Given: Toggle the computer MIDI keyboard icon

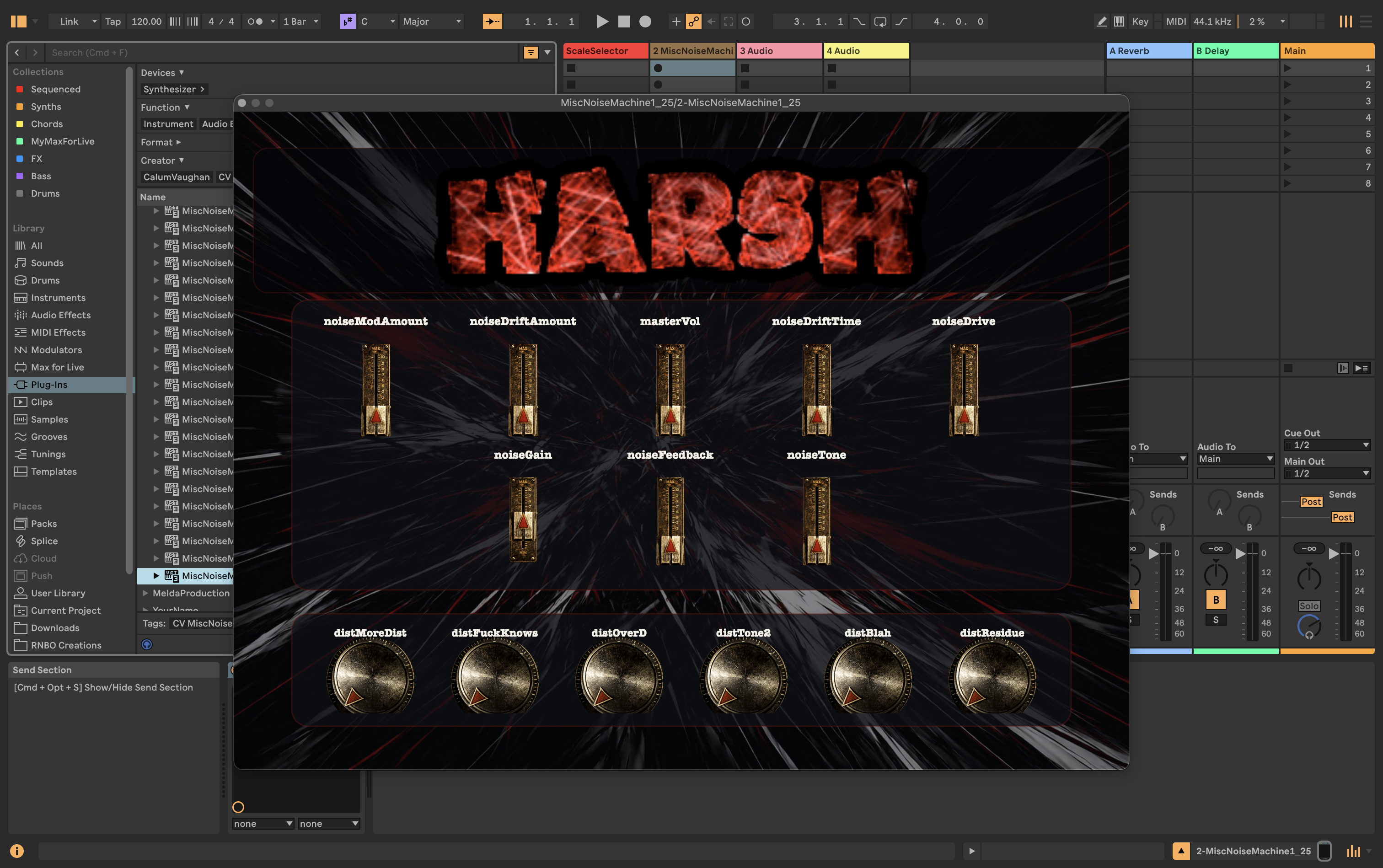Looking at the screenshot, I should (1119, 21).
